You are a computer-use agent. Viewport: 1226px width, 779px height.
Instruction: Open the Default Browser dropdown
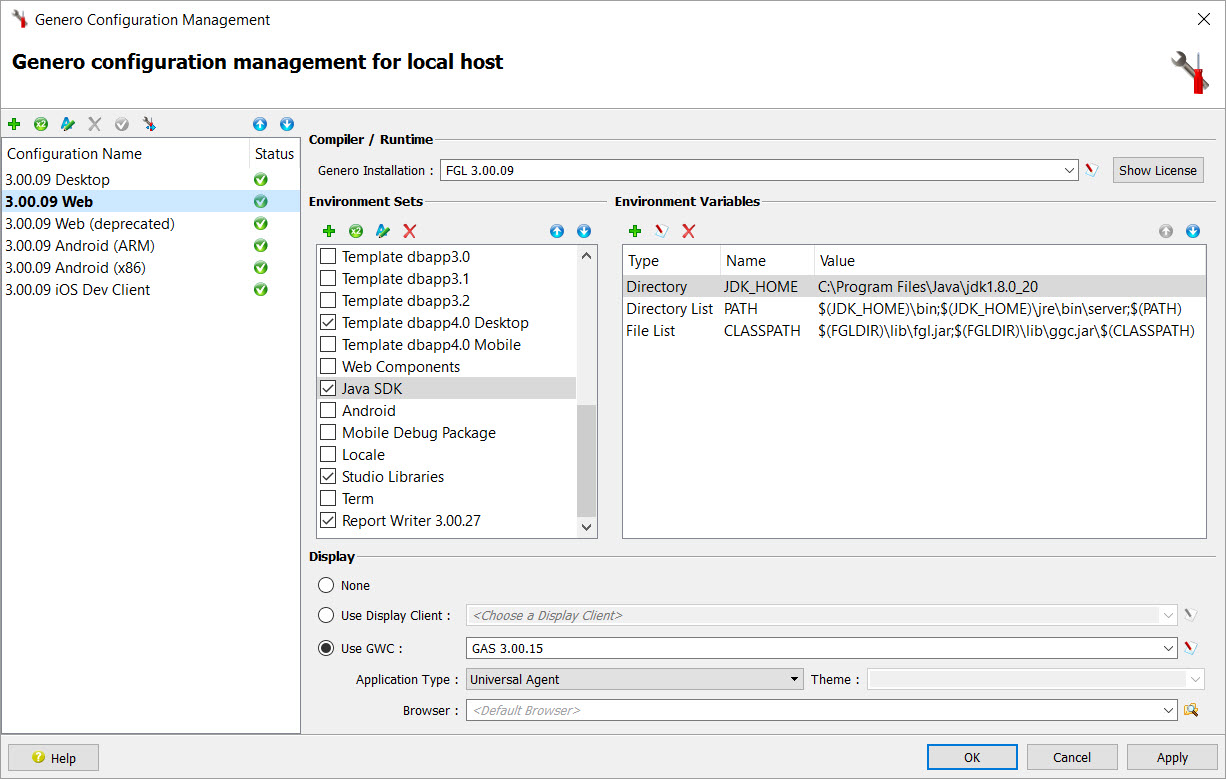[1169, 710]
